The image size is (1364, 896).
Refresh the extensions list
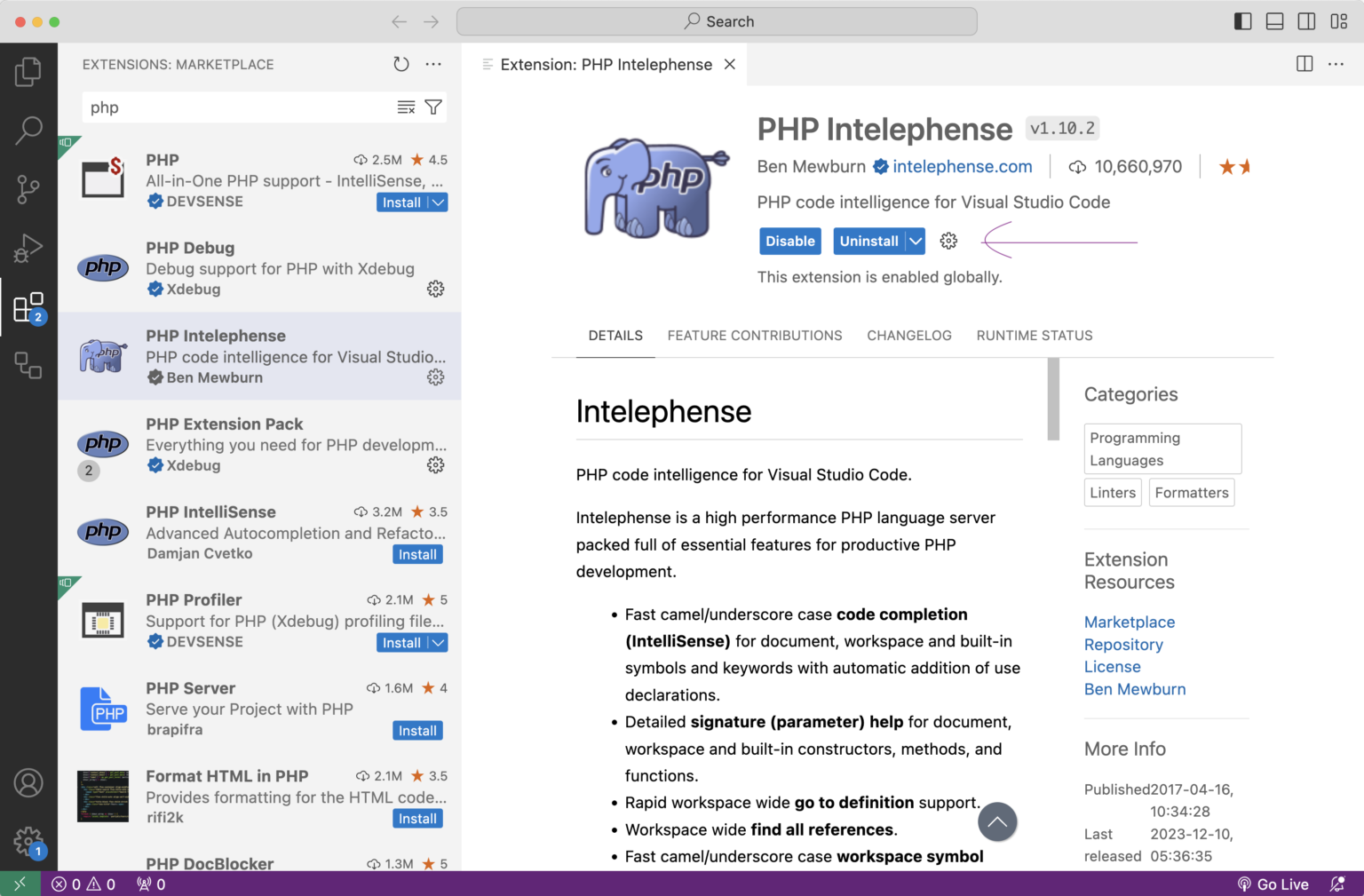(x=401, y=64)
